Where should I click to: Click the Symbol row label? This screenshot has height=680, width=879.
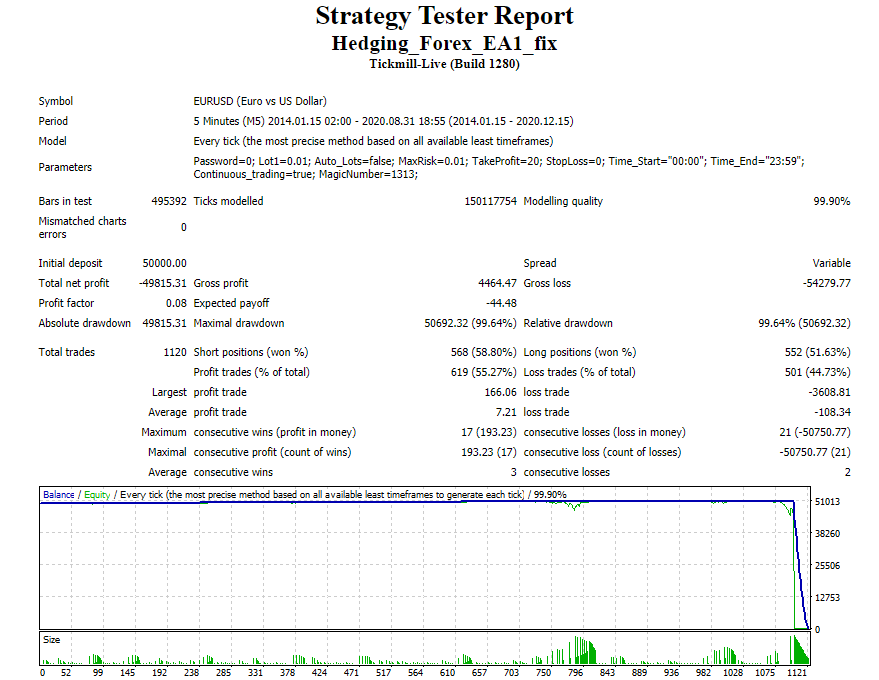click(55, 101)
